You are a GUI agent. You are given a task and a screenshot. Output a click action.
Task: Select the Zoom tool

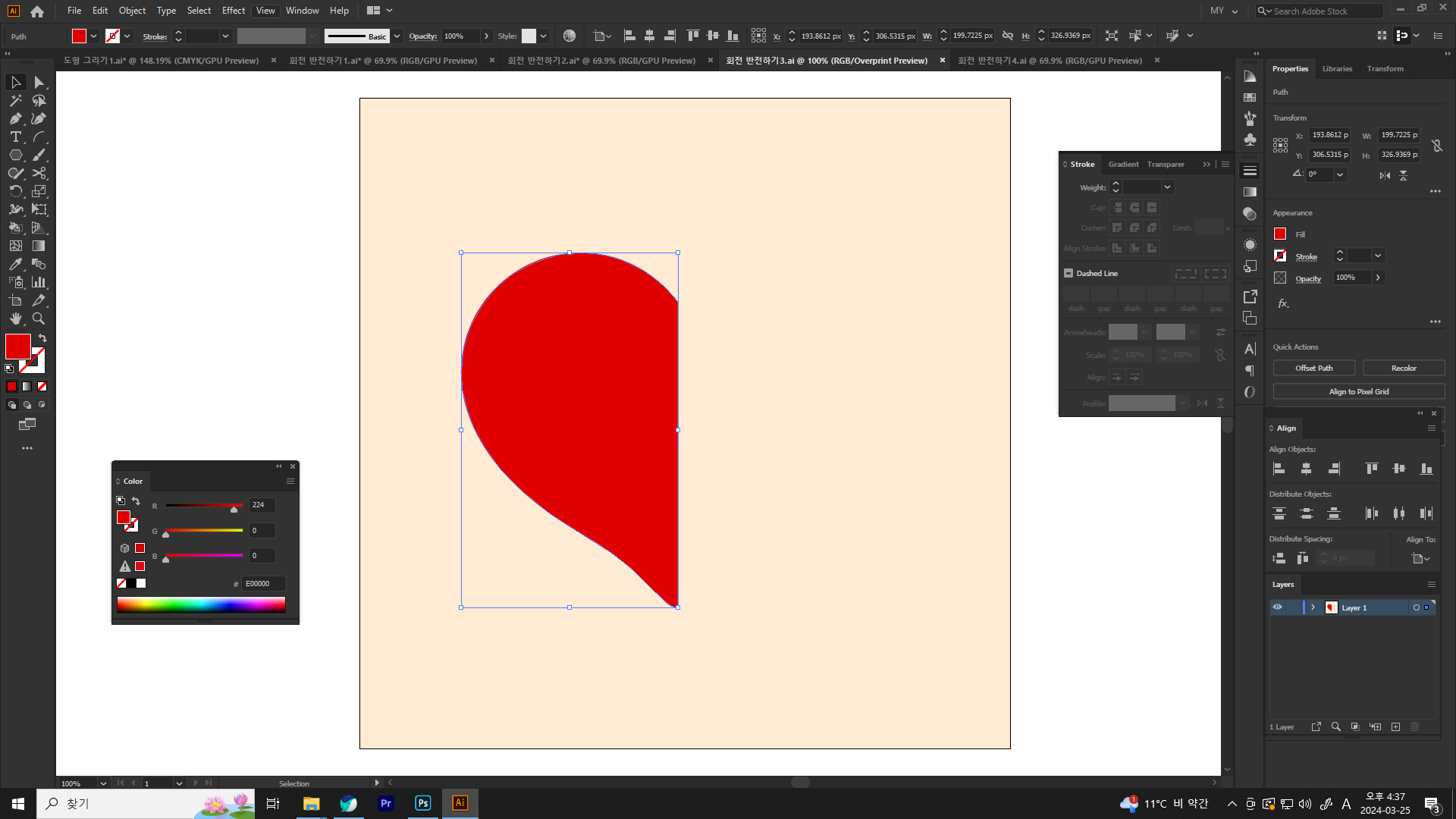click(39, 318)
